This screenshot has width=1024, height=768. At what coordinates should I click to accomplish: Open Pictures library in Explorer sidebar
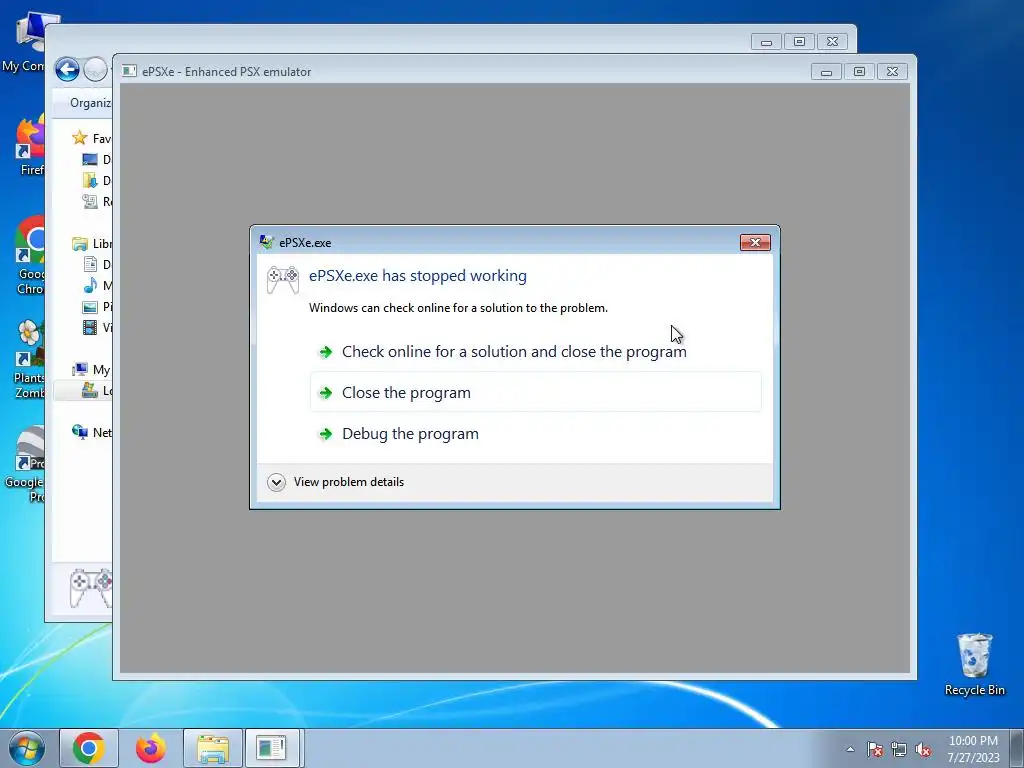[96, 306]
